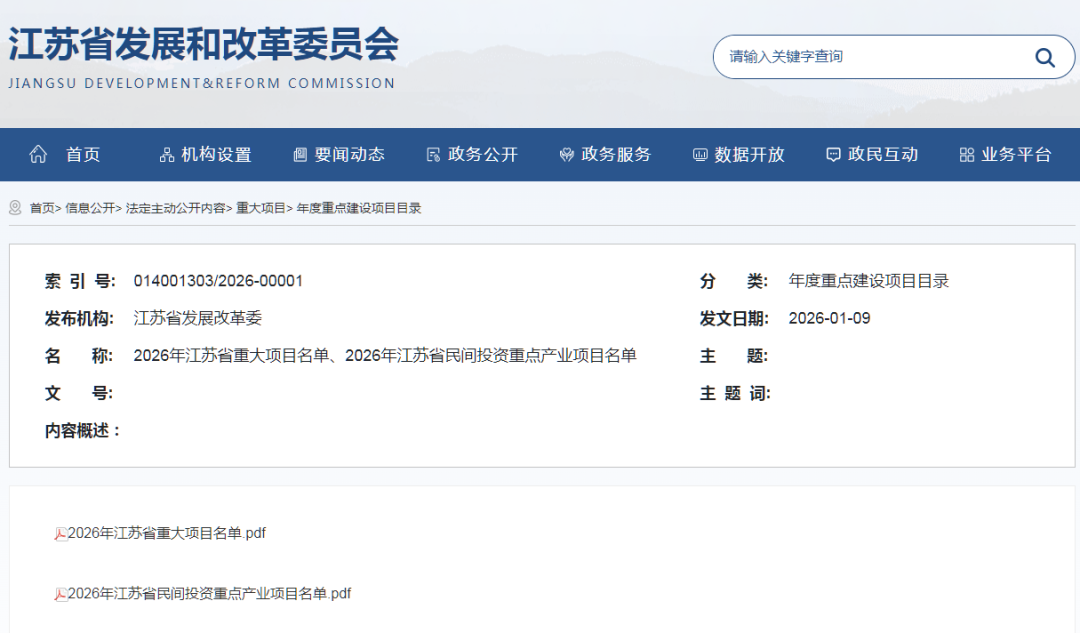Viewport: 1080px width, 633px height.
Task: Click the PDF icon for 2026年江苏省重大项目名单
Action: tap(60, 534)
